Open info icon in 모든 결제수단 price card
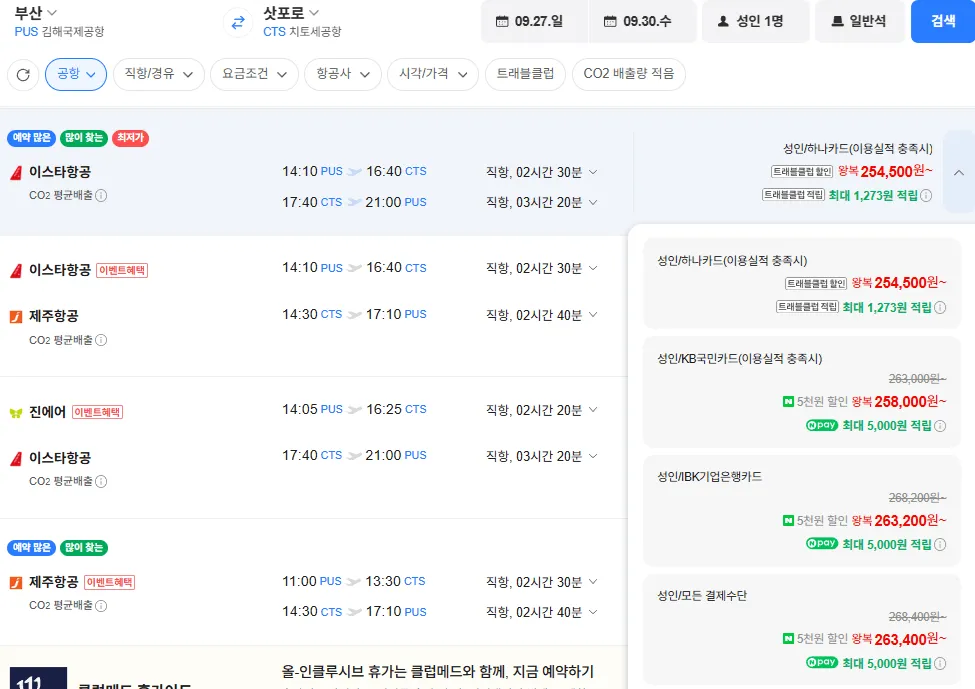The image size is (975, 689). tap(940, 664)
